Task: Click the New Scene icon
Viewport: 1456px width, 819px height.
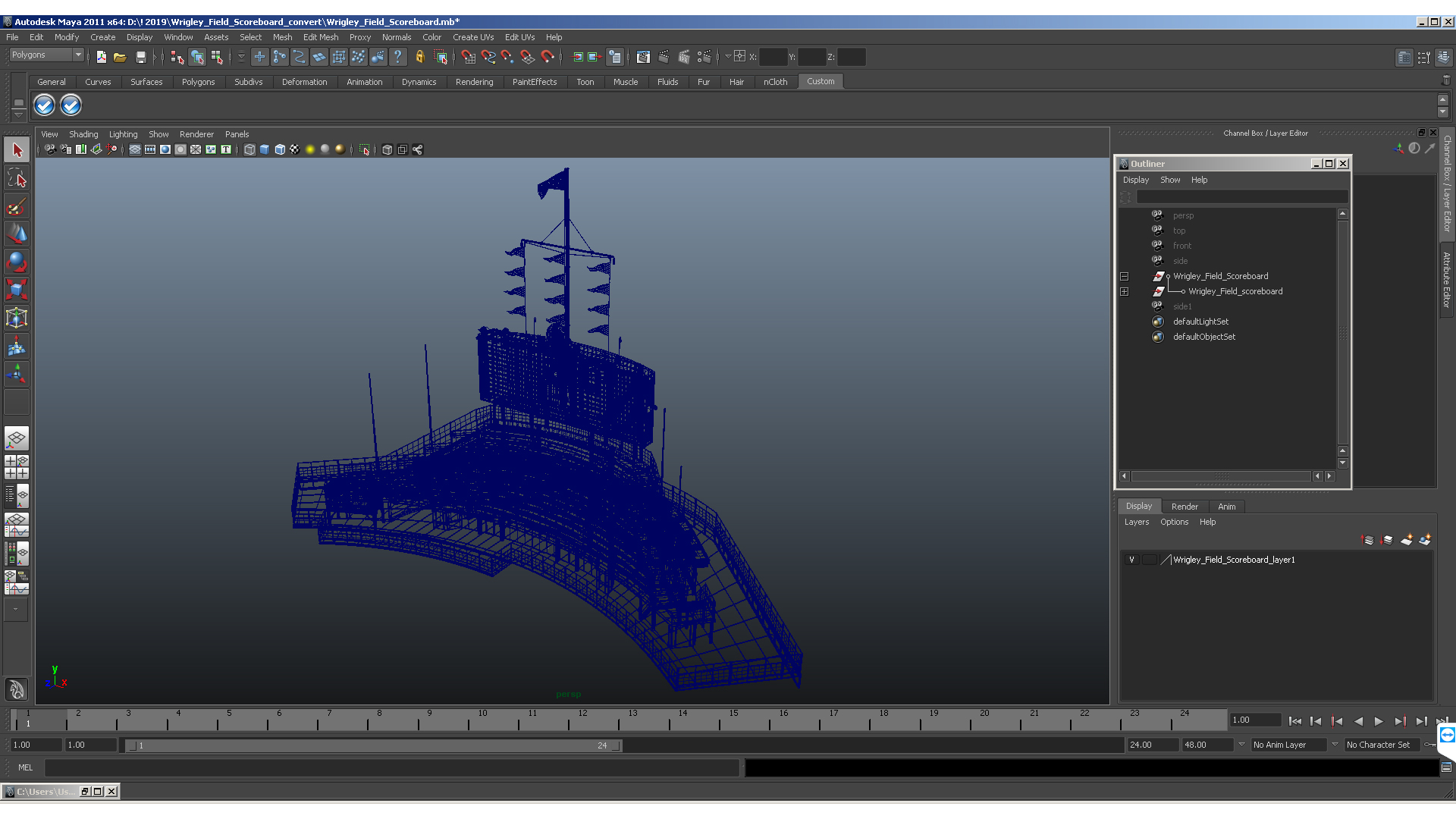Action: (x=101, y=57)
